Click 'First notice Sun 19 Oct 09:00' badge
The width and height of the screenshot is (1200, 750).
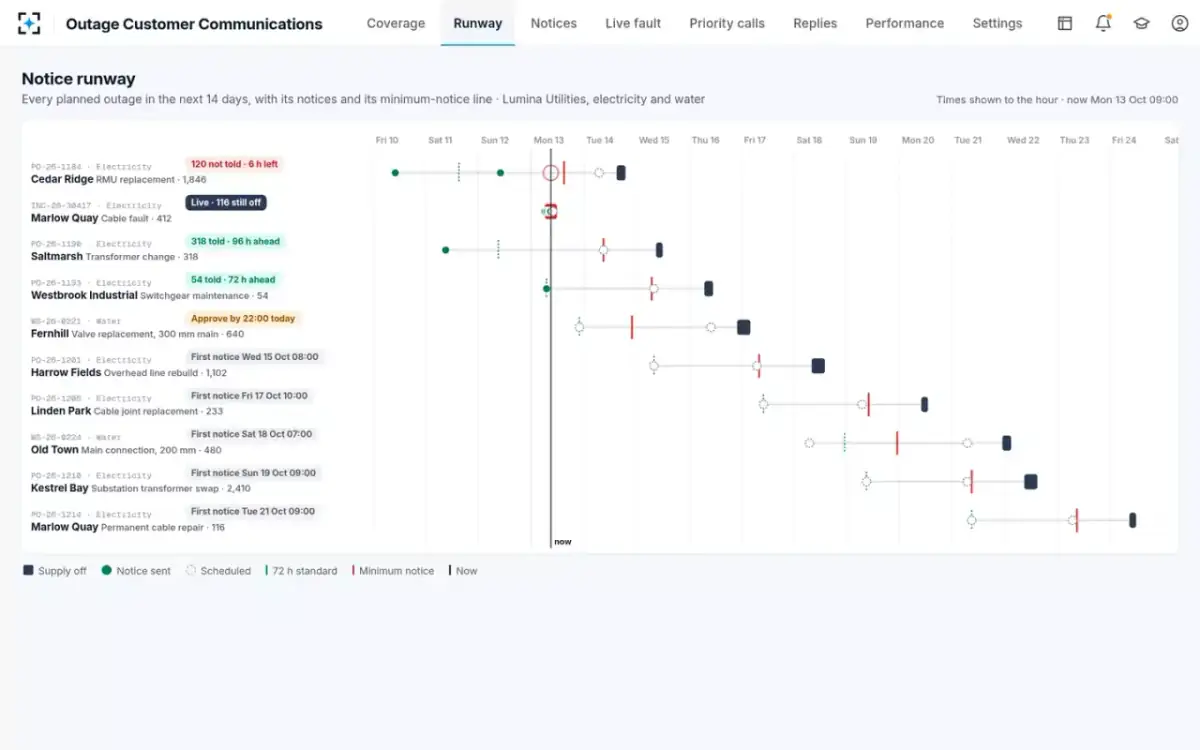[x=253, y=473]
